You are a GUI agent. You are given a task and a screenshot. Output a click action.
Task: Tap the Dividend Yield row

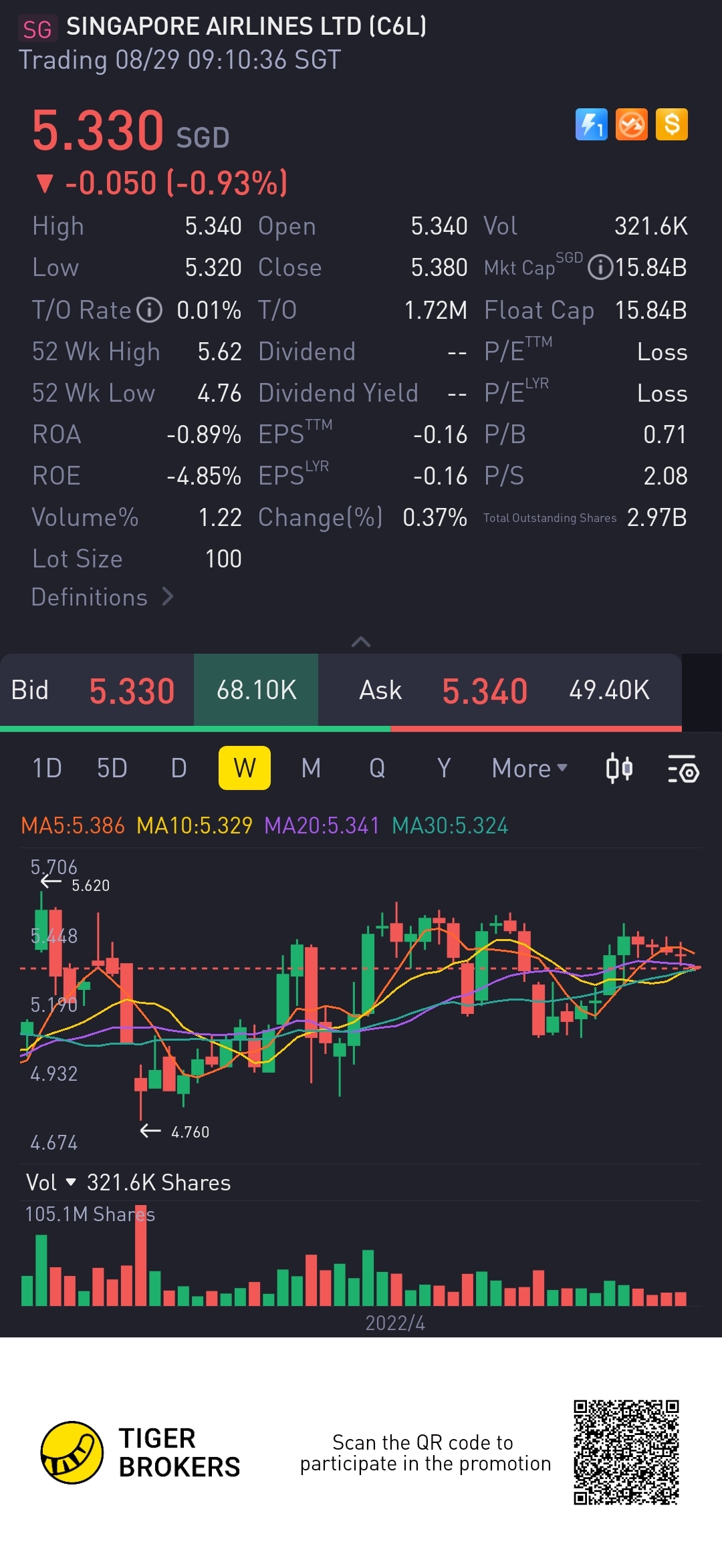click(362, 393)
